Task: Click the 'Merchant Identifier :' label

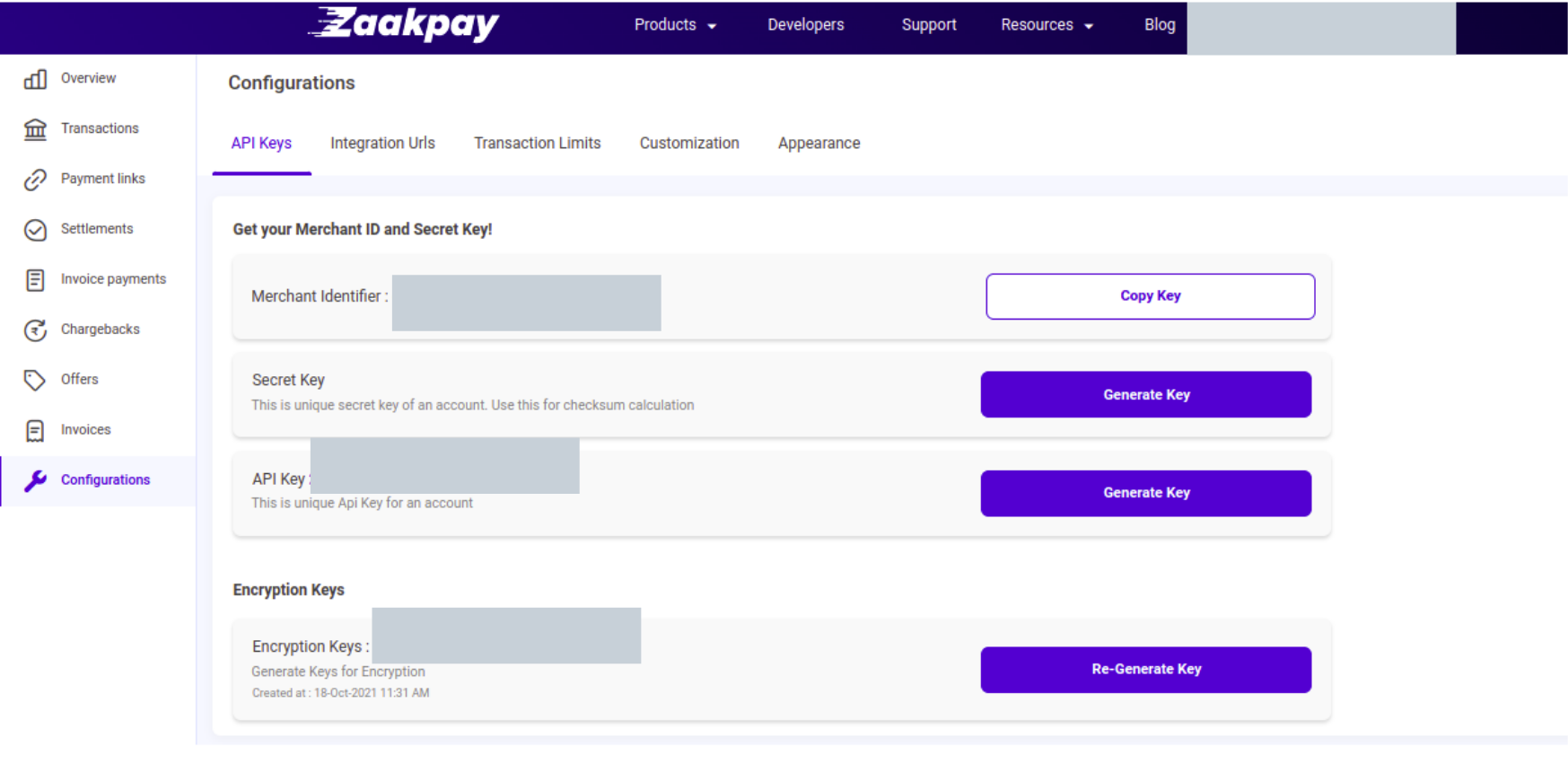Action: pos(320,296)
